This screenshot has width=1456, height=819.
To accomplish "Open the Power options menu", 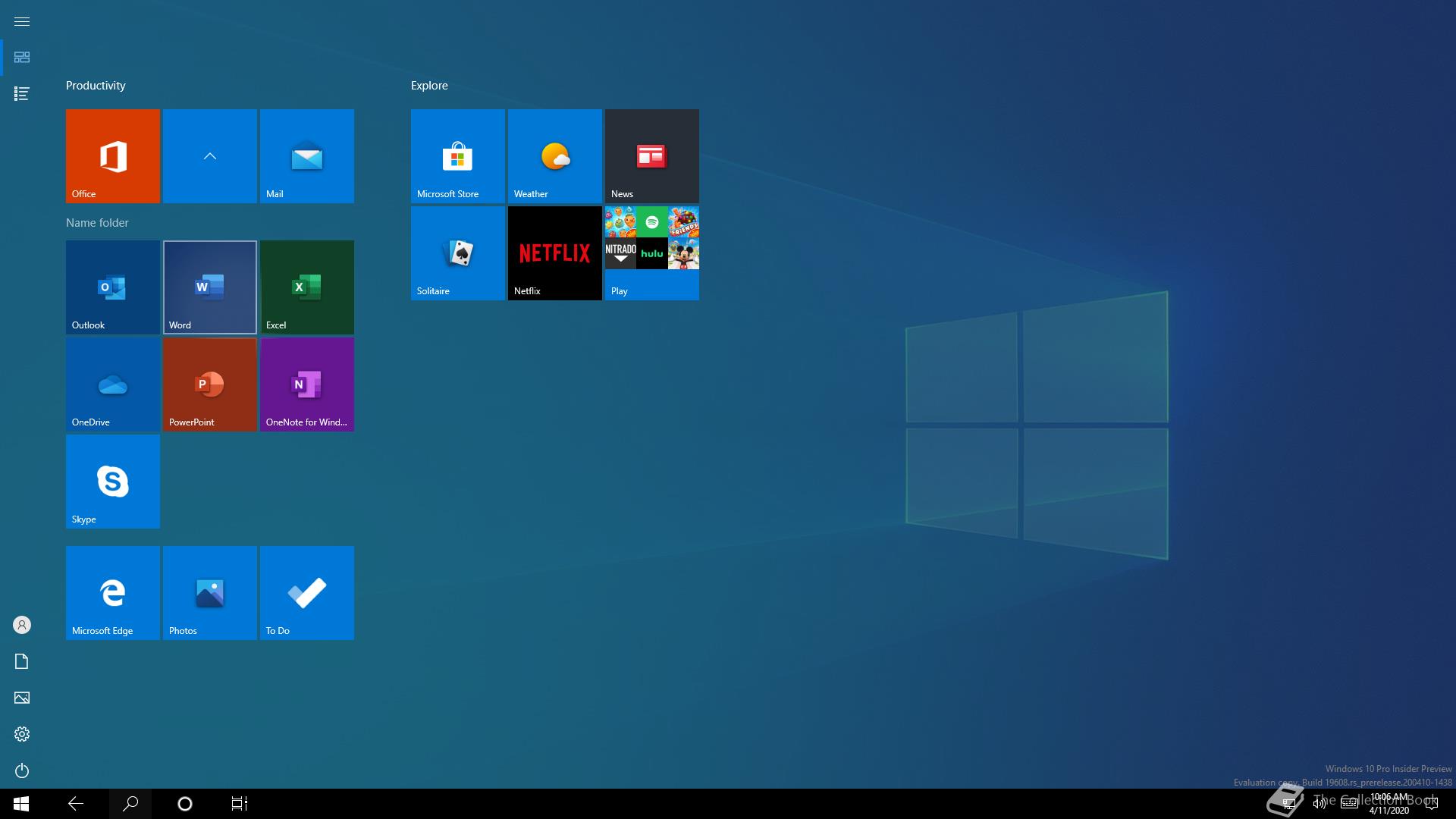I will click(x=22, y=770).
